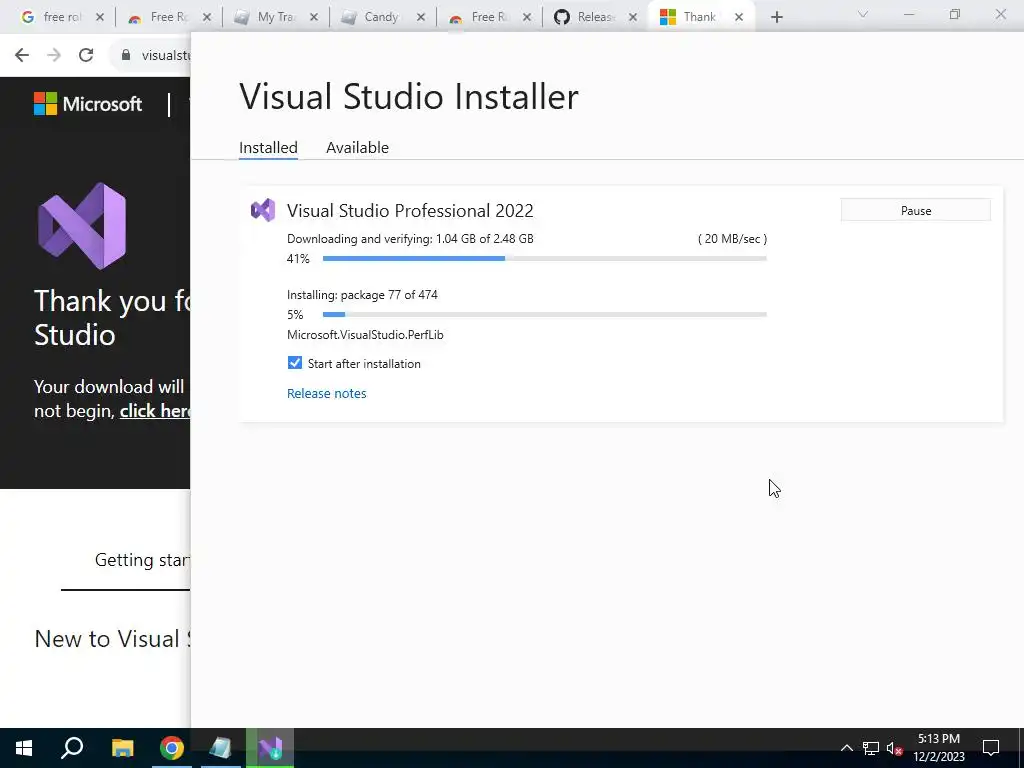Click the muted volume icon in tray

coord(894,748)
